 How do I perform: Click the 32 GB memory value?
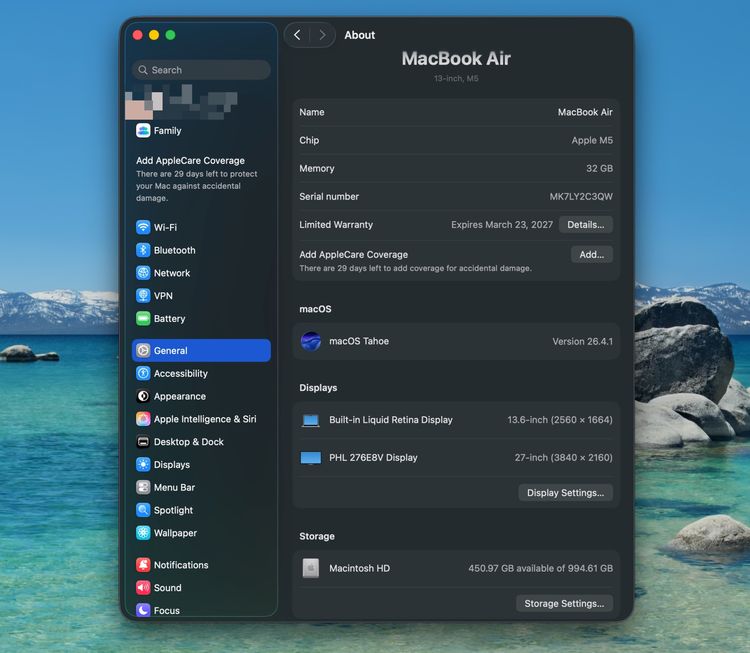(x=599, y=168)
